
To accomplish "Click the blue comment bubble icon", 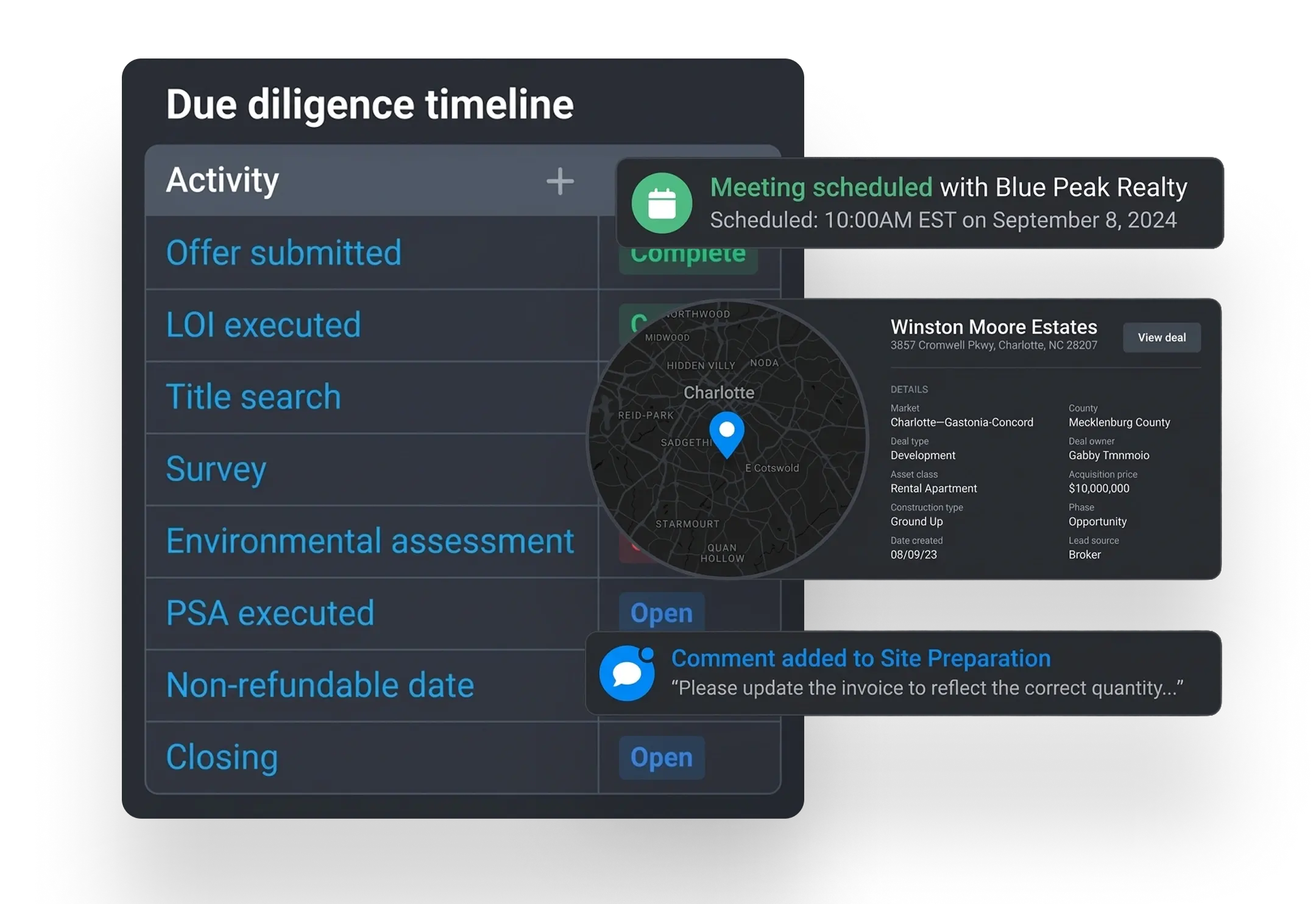I will point(627,673).
